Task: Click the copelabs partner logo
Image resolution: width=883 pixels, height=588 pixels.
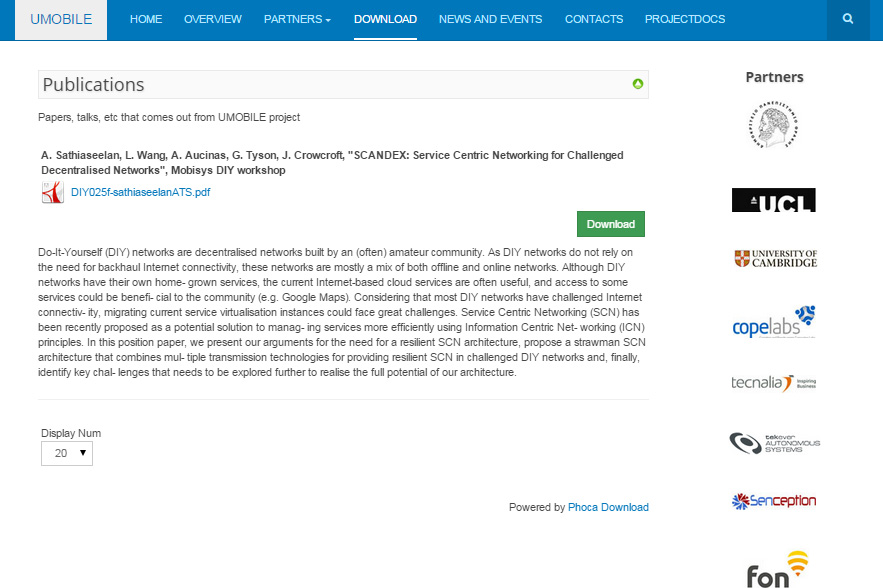Action: [774, 322]
